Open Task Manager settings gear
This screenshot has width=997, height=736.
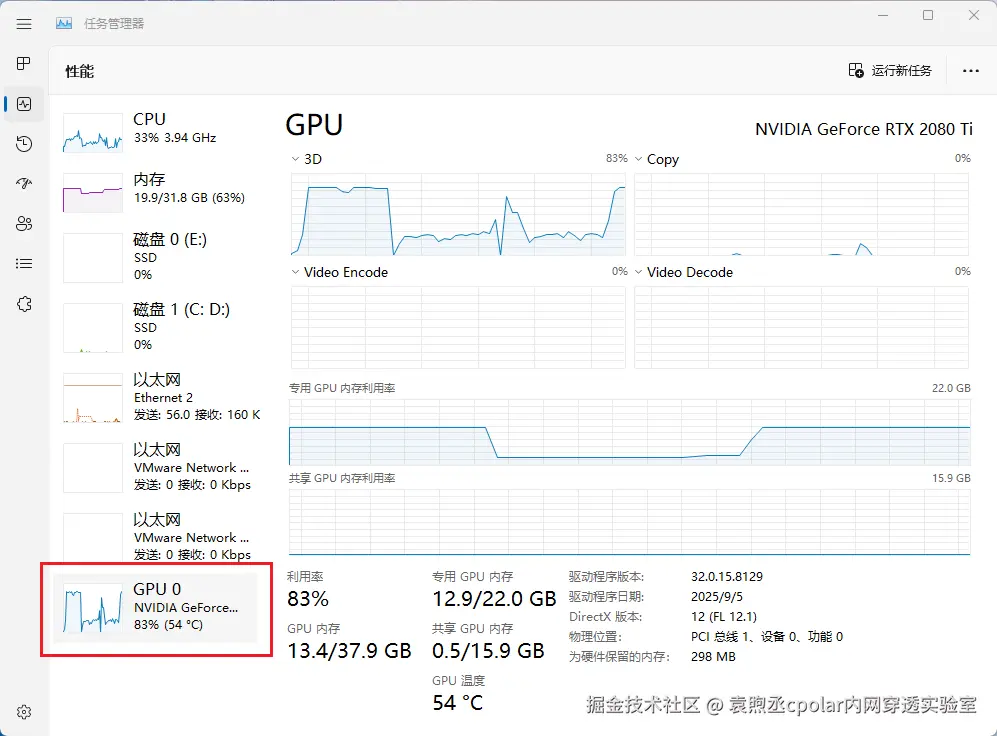[x=24, y=712]
